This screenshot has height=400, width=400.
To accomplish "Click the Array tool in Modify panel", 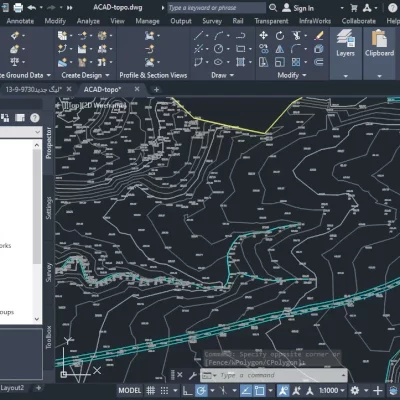I will pos(296,62).
